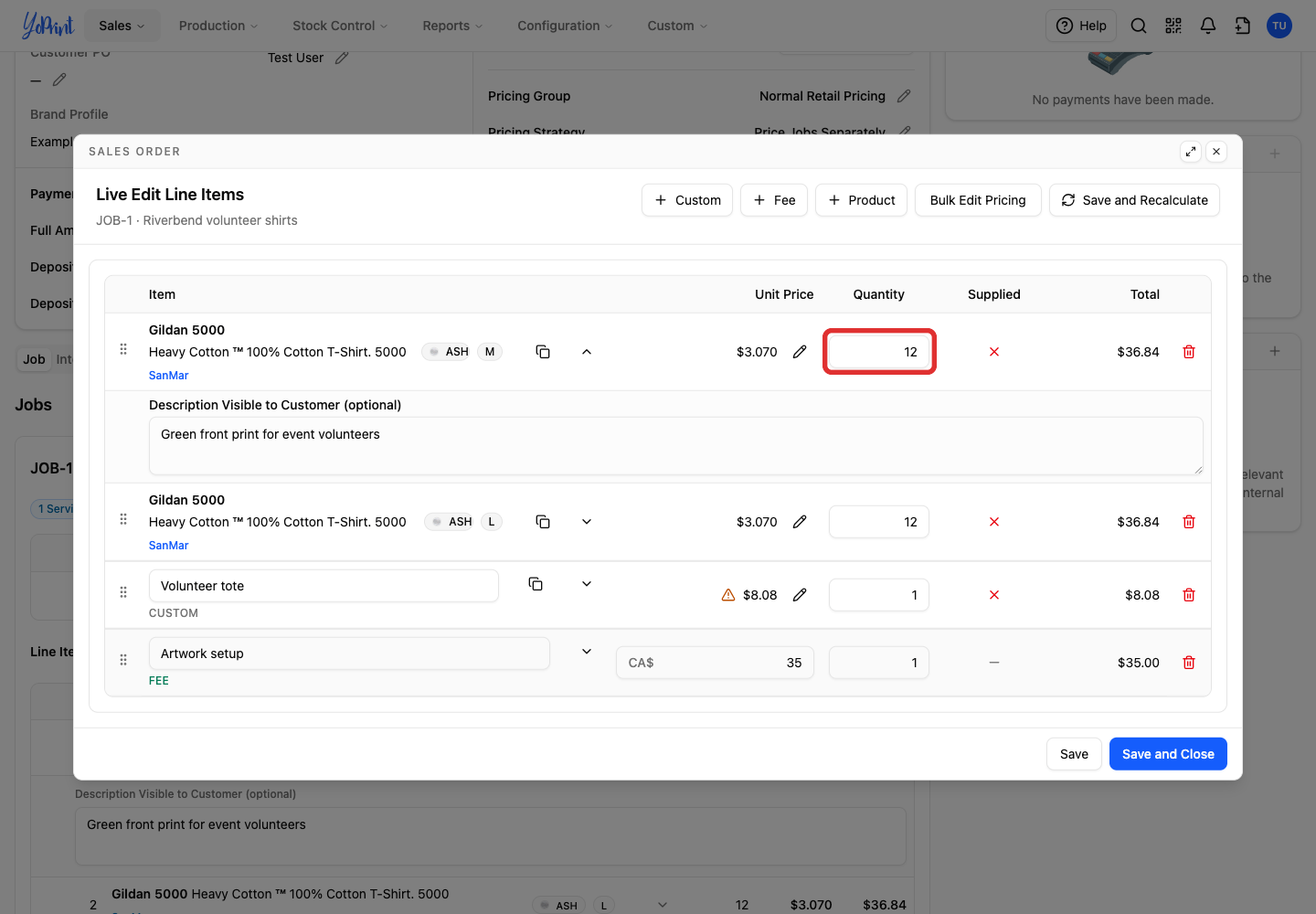Collapse the Gildan 5000 ASH M details

(x=587, y=352)
